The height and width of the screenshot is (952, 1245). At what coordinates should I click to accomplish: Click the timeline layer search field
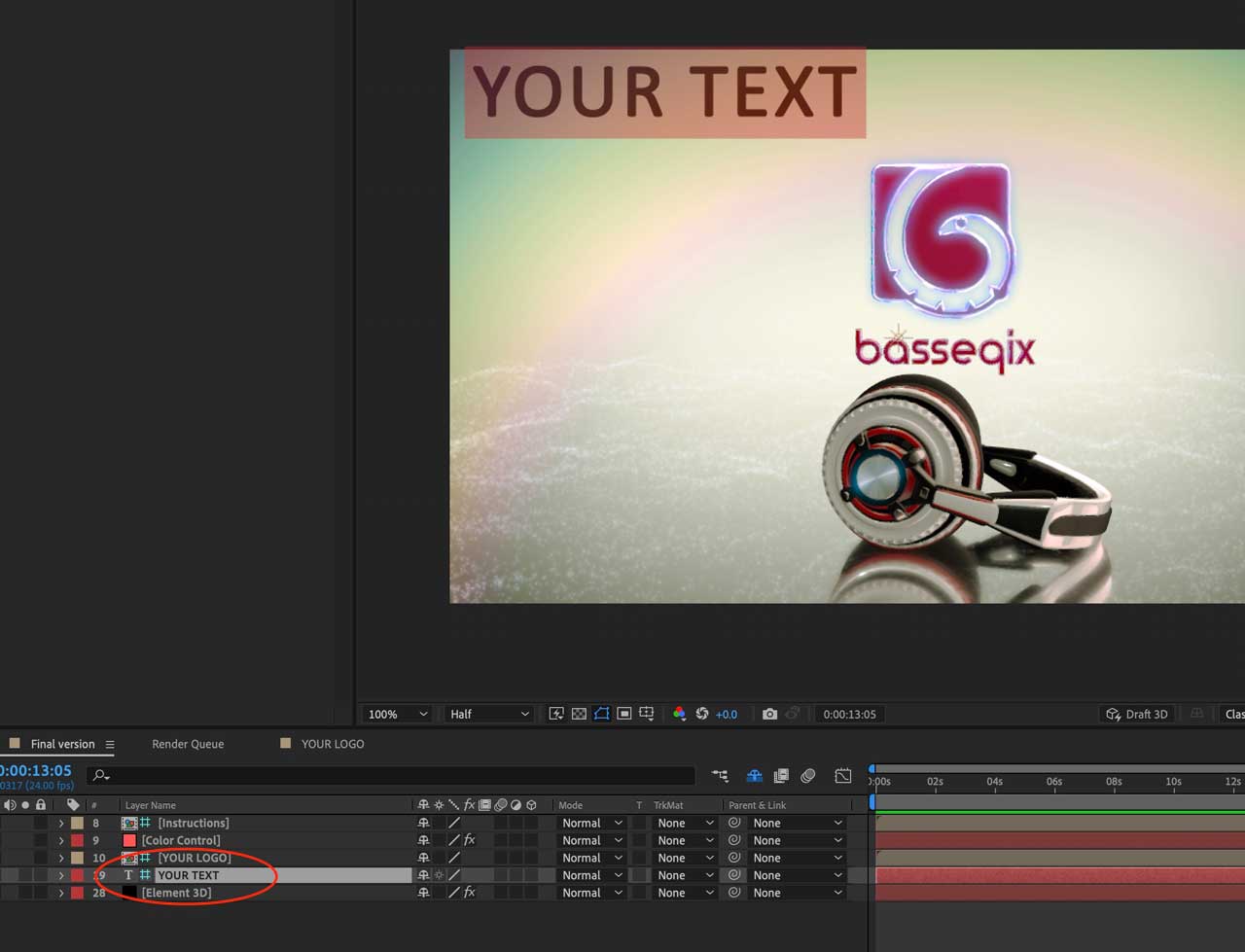tap(391, 775)
